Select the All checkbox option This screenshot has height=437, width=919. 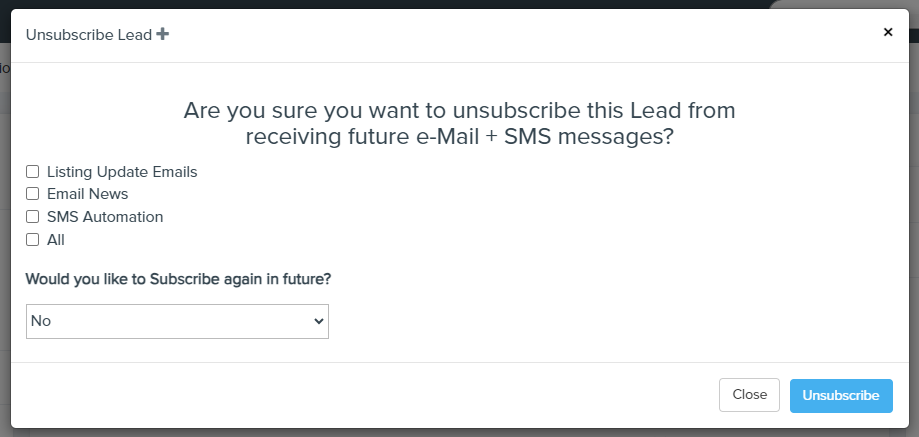click(x=33, y=240)
